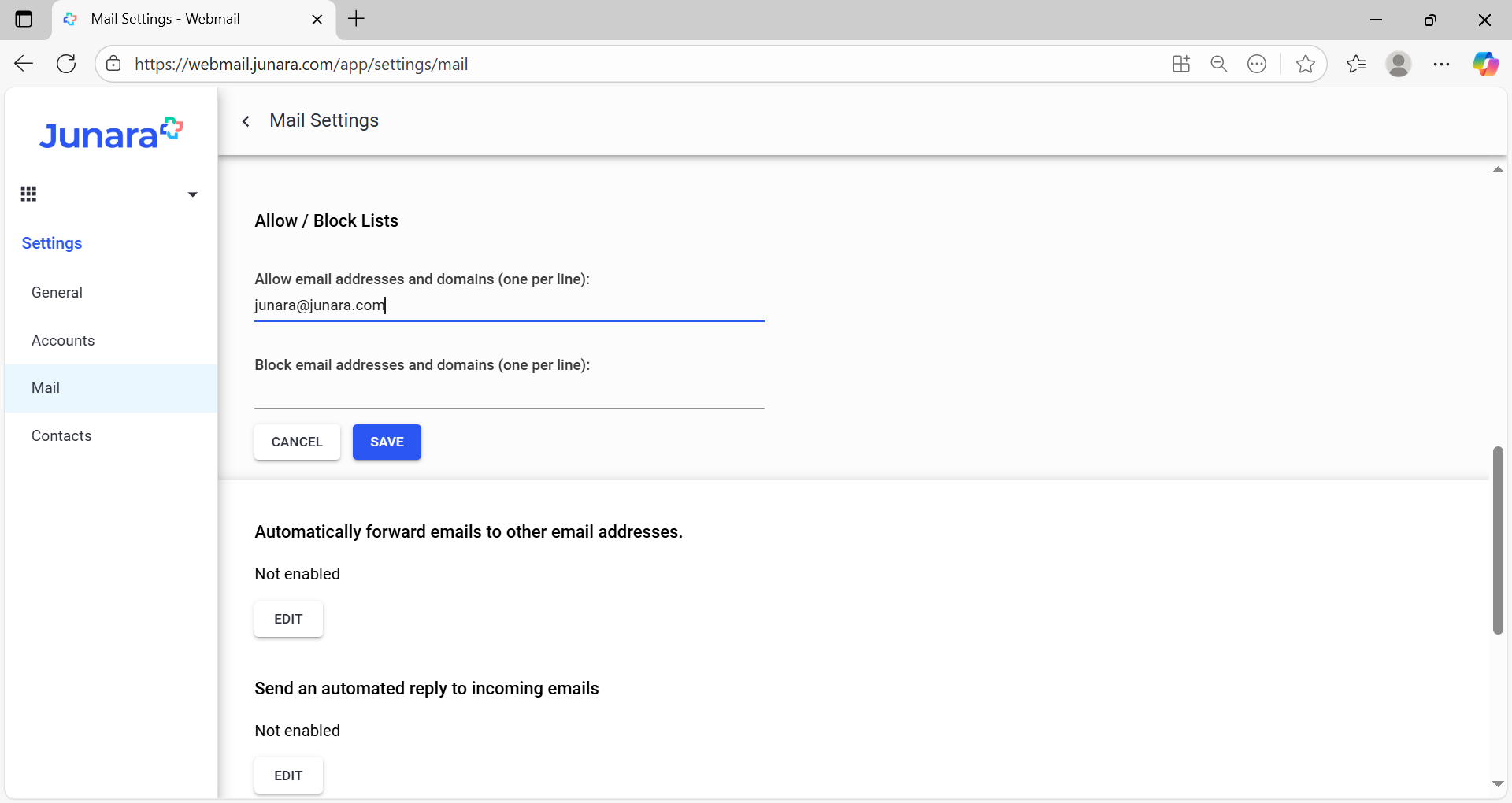Open the tab actions menu icon
Viewport: 1512px width, 803px height.
[x=24, y=19]
